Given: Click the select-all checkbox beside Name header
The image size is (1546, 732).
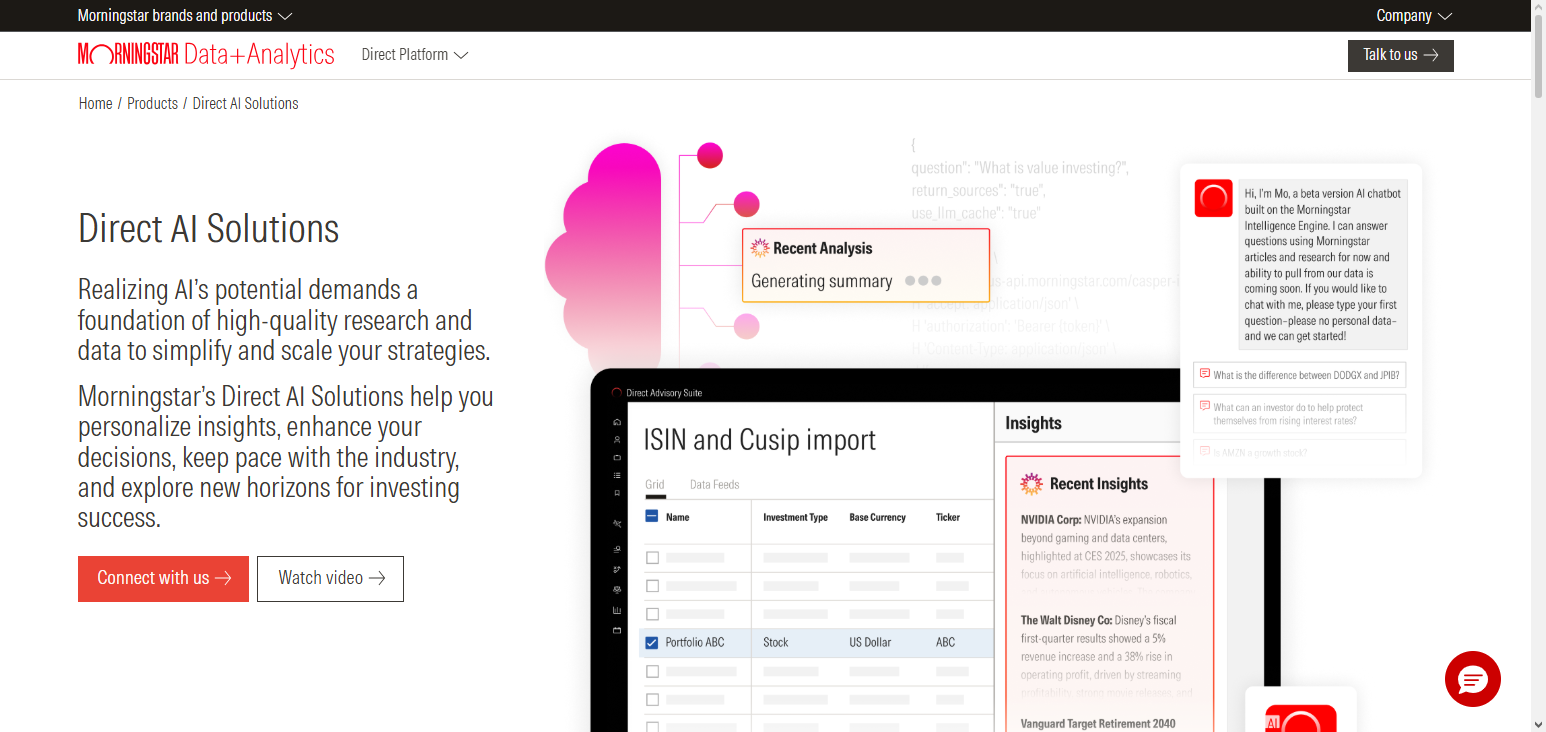Looking at the screenshot, I should [x=653, y=517].
